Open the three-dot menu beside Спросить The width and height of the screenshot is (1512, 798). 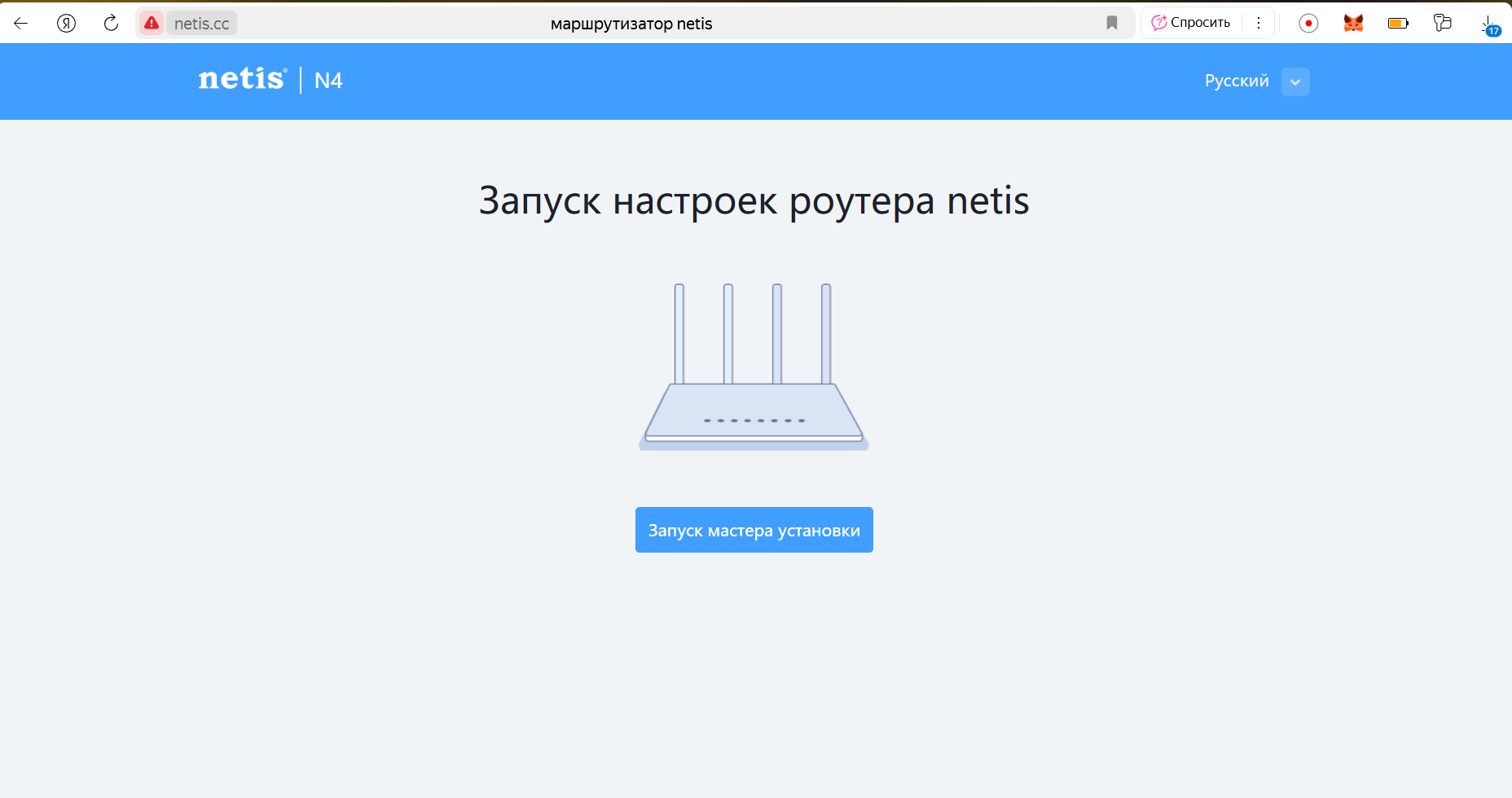point(1259,23)
